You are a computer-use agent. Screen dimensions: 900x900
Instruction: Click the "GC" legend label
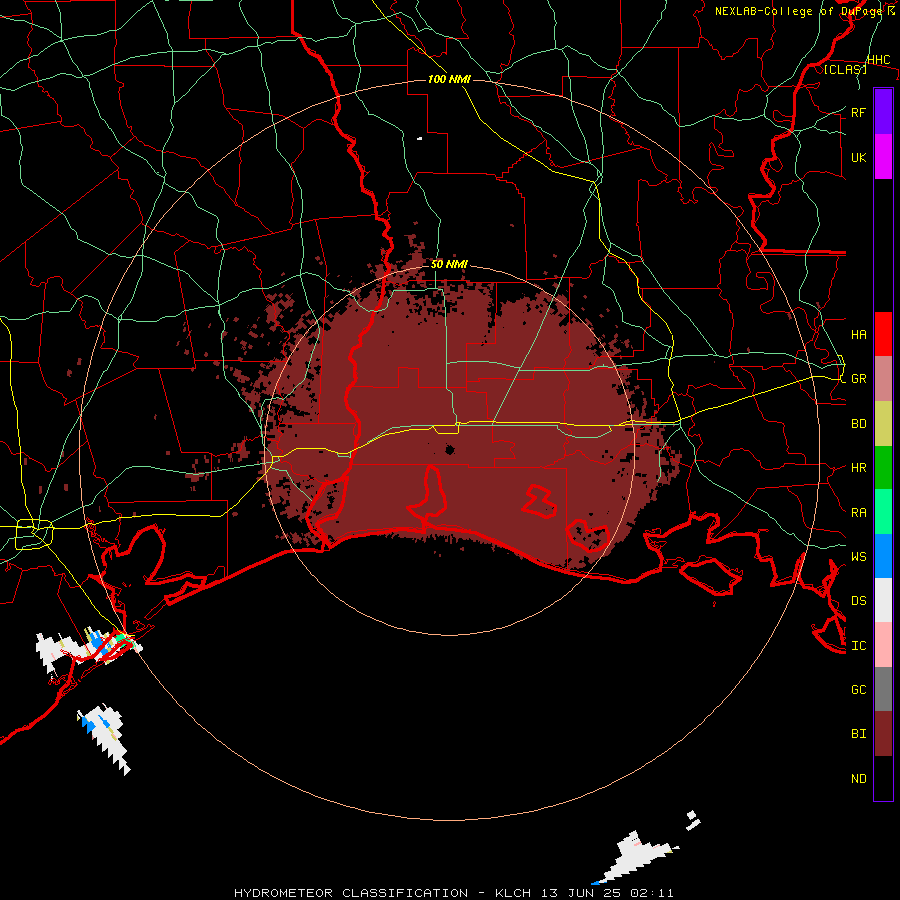click(858, 689)
